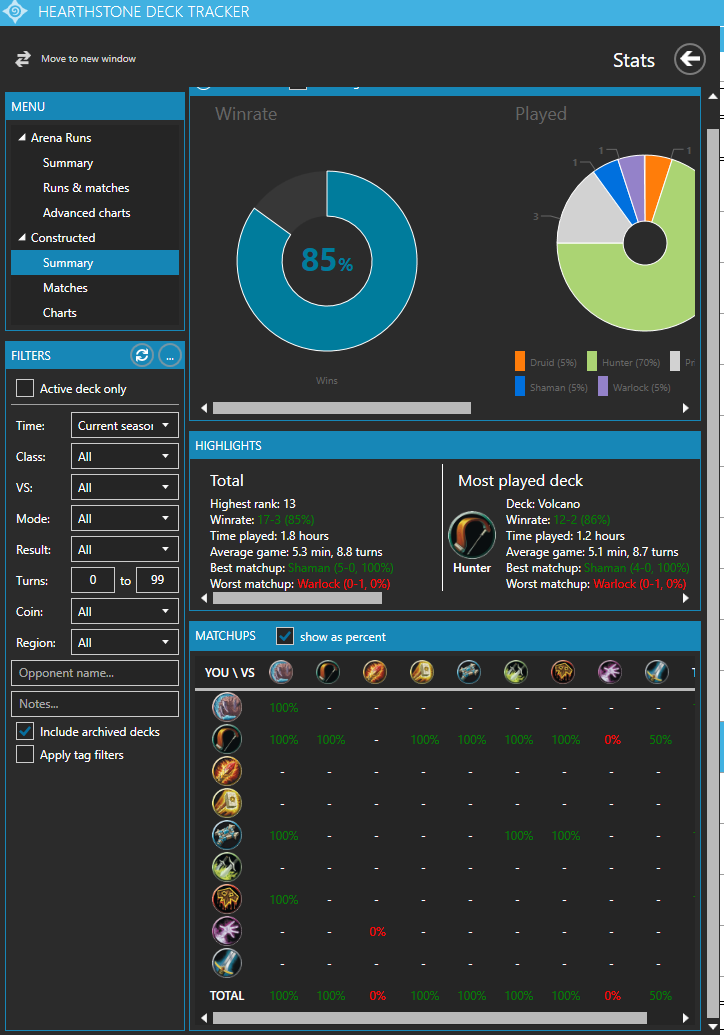Click the horizontal scrollbar below Matchups table
Viewport: 724px width, 1035px height.
tap(430, 1018)
